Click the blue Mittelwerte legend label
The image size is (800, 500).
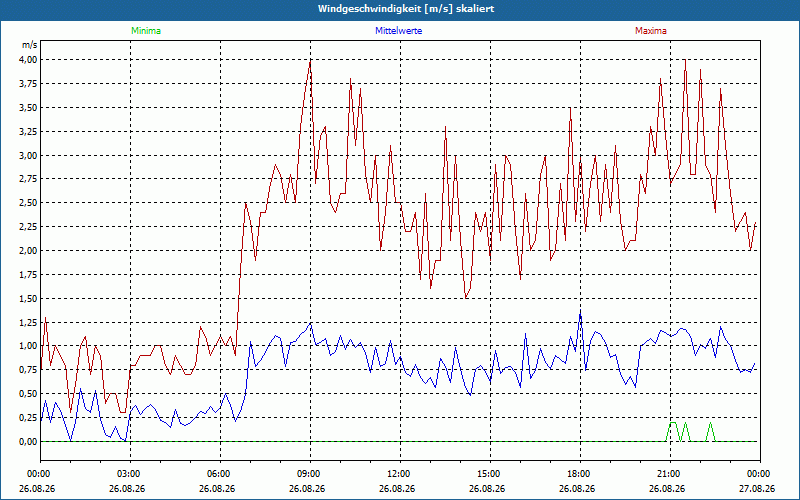tap(398, 31)
